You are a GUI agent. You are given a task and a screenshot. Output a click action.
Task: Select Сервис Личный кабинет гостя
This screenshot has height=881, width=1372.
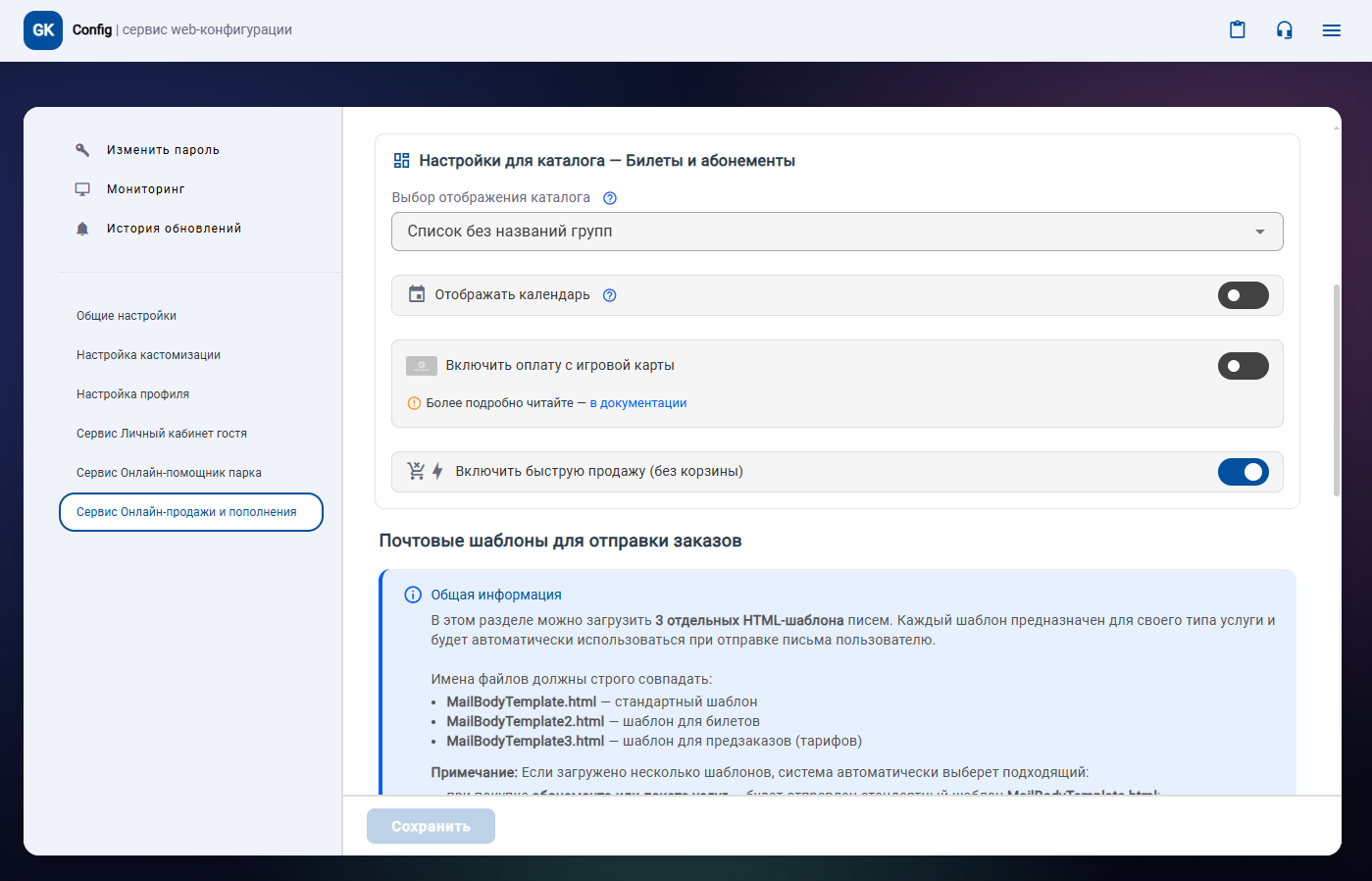click(162, 434)
